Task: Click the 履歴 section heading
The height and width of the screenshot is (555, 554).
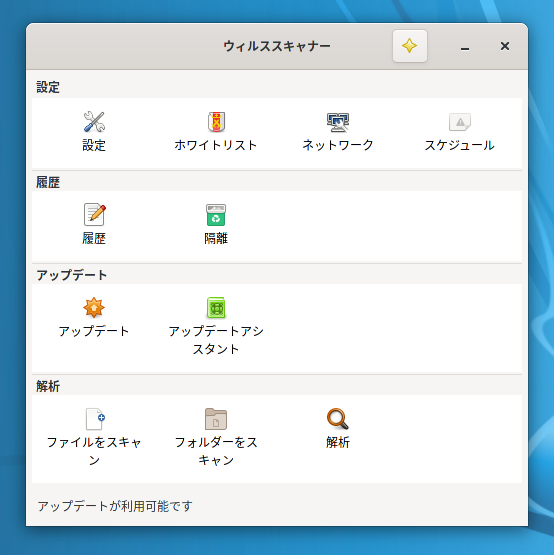Action: (x=48, y=182)
